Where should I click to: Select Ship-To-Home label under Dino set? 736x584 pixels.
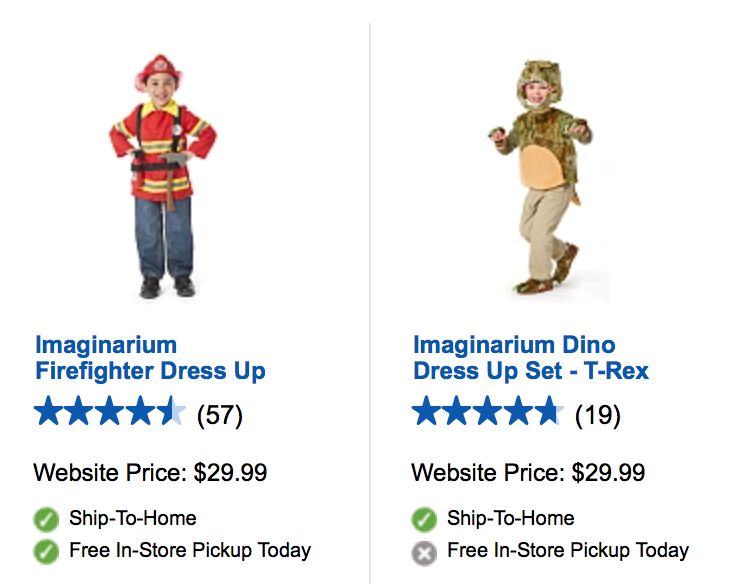tap(510, 518)
